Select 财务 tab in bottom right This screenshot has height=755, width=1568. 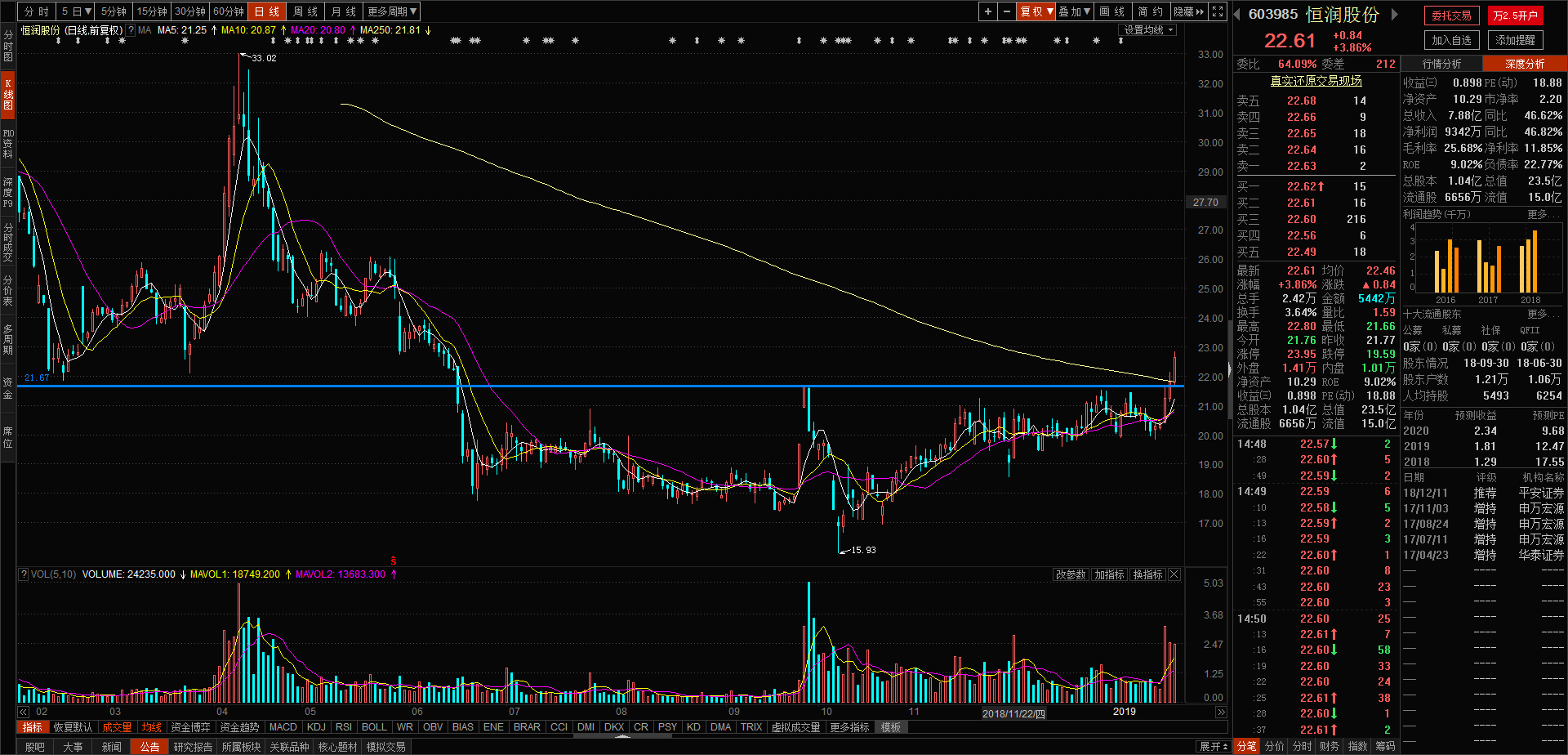(x=1330, y=747)
